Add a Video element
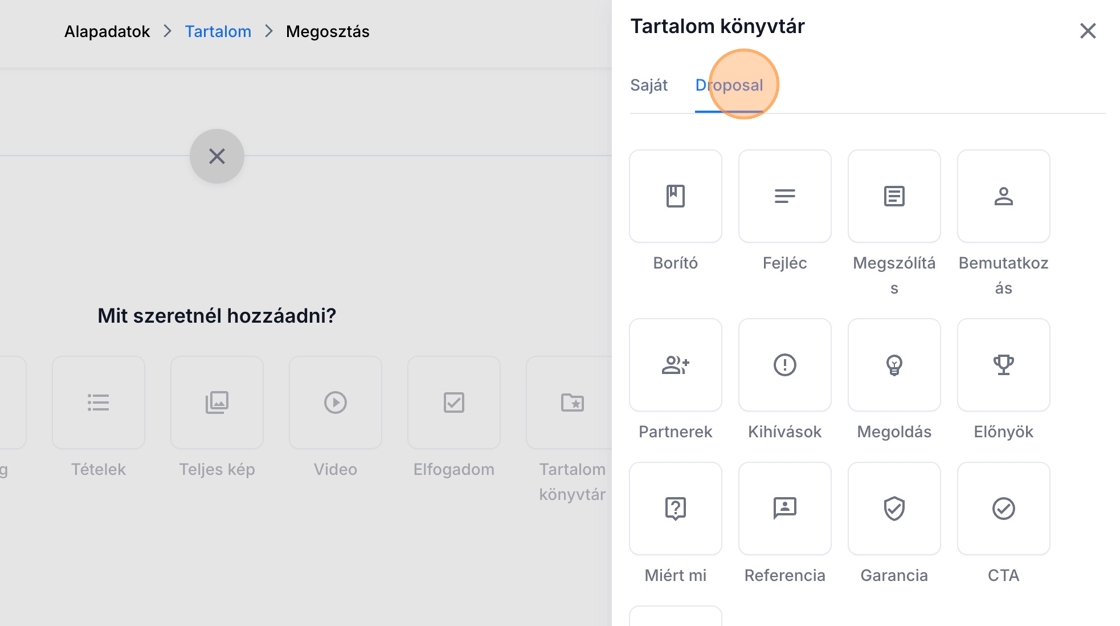Viewport: 1120px width, 626px height. tap(335, 402)
